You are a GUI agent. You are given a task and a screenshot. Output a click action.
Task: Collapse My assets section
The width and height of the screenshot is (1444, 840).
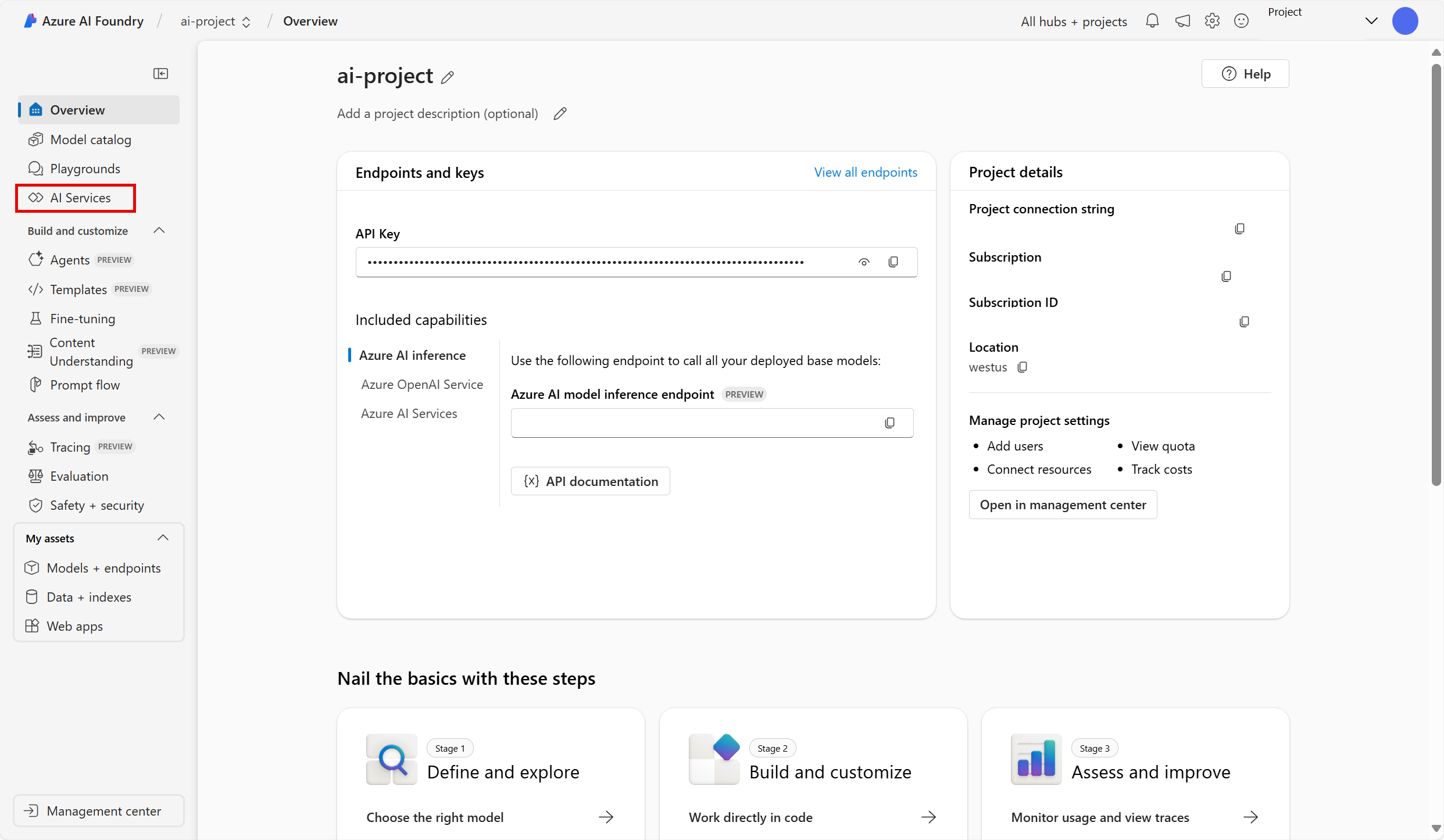(x=163, y=538)
